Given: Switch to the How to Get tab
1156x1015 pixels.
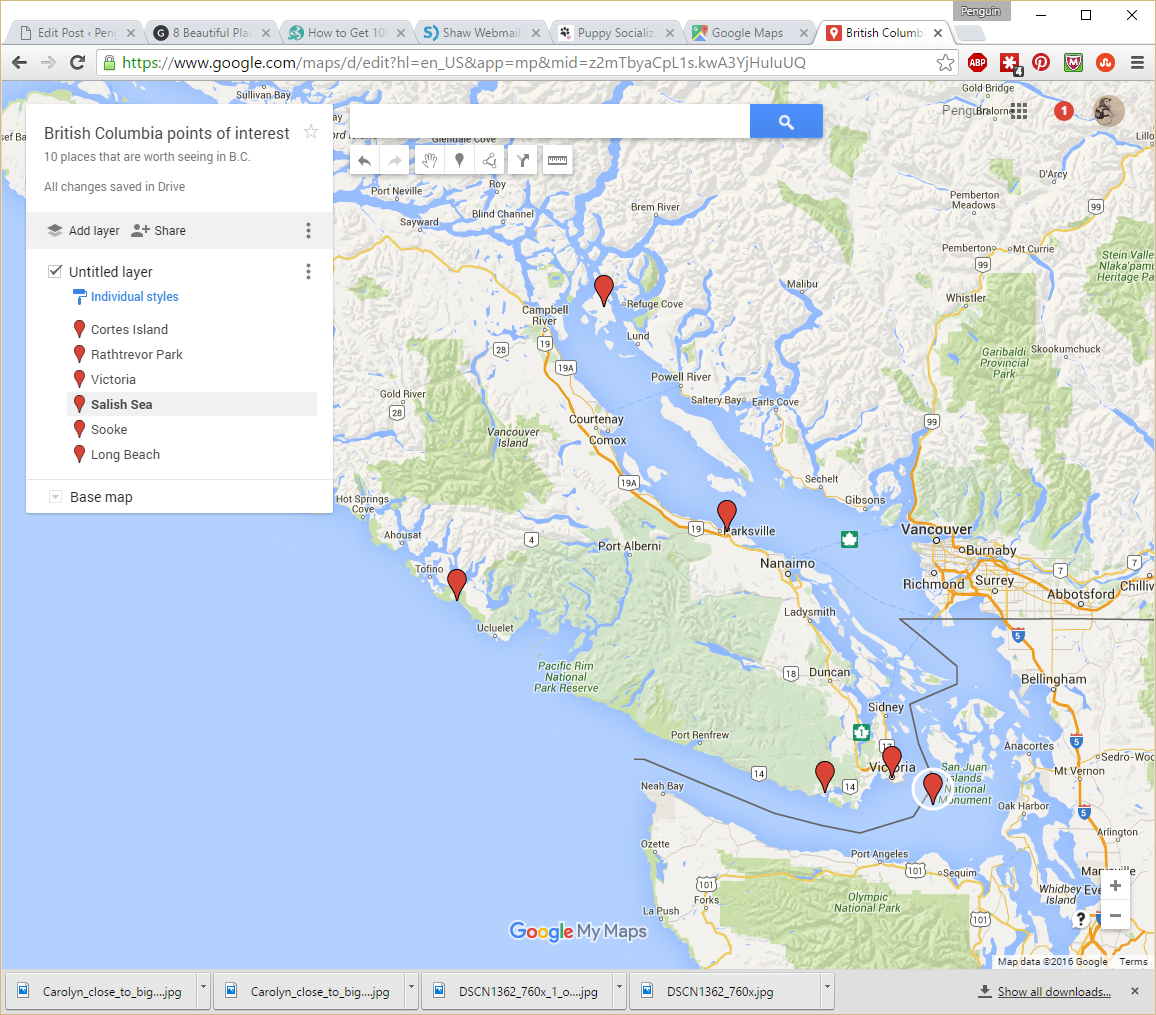Looking at the screenshot, I should pyautogui.click(x=346, y=32).
